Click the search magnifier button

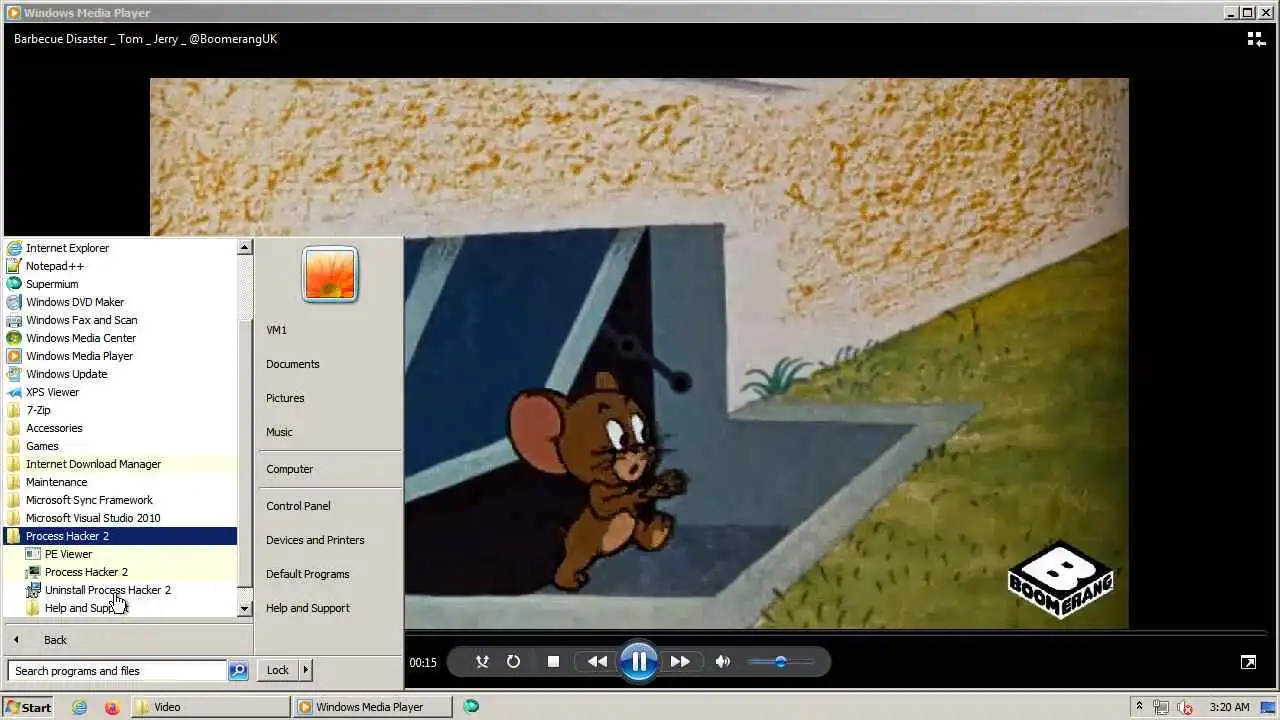click(x=238, y=671)
